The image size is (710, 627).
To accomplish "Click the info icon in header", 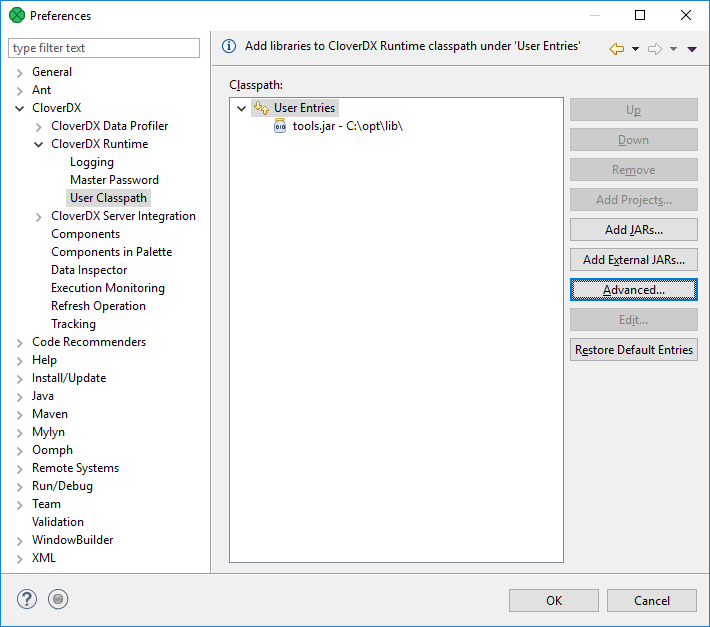I will 229,46.
